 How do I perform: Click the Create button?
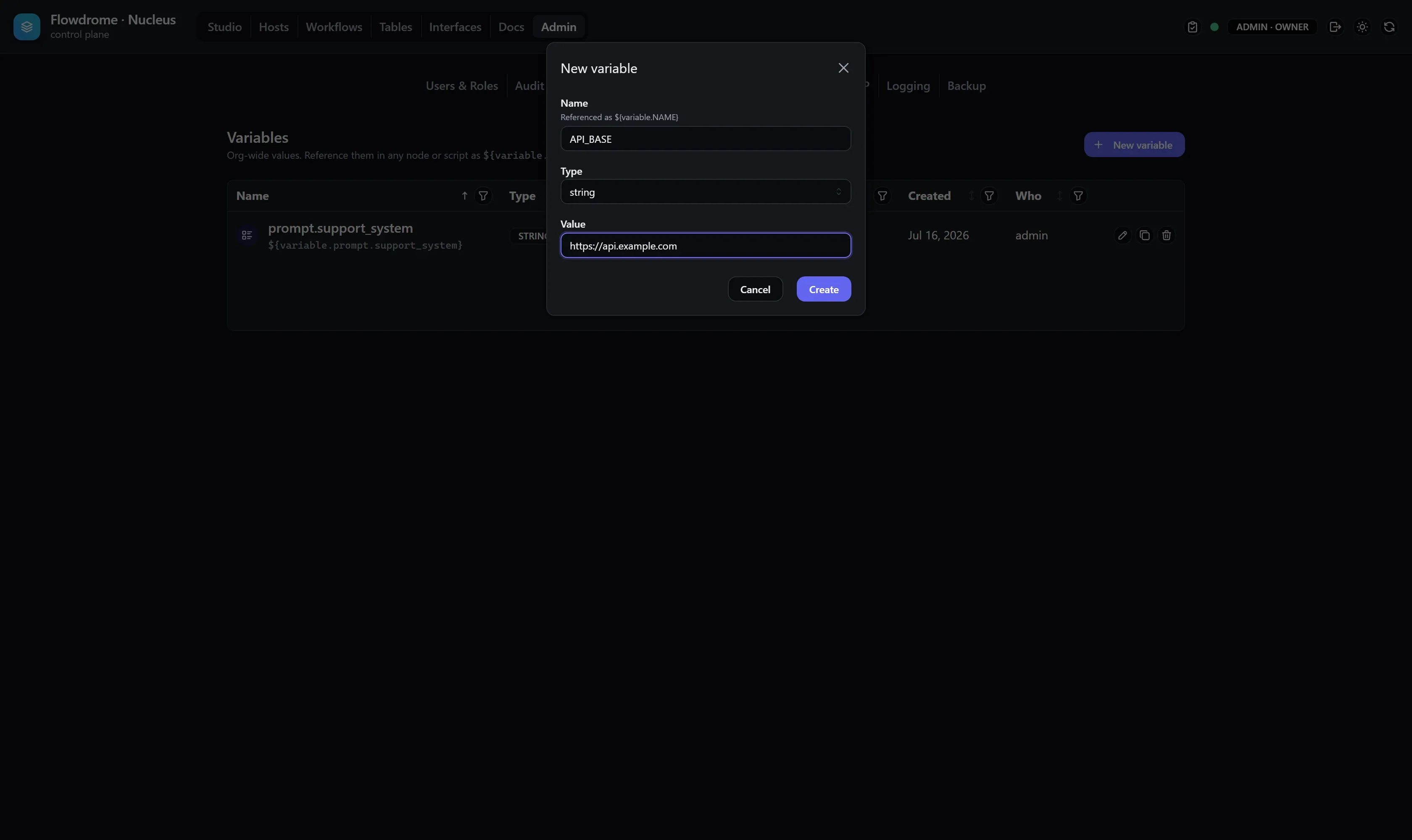point(824,289)
